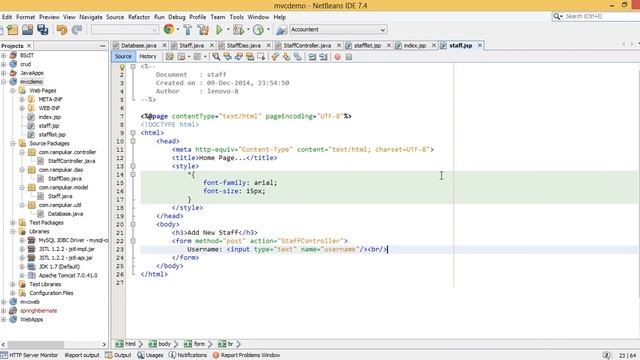Screen dimensions: 640x360
Task: Open Chrome browser dropdown arrow
Action: click(178, 30)
